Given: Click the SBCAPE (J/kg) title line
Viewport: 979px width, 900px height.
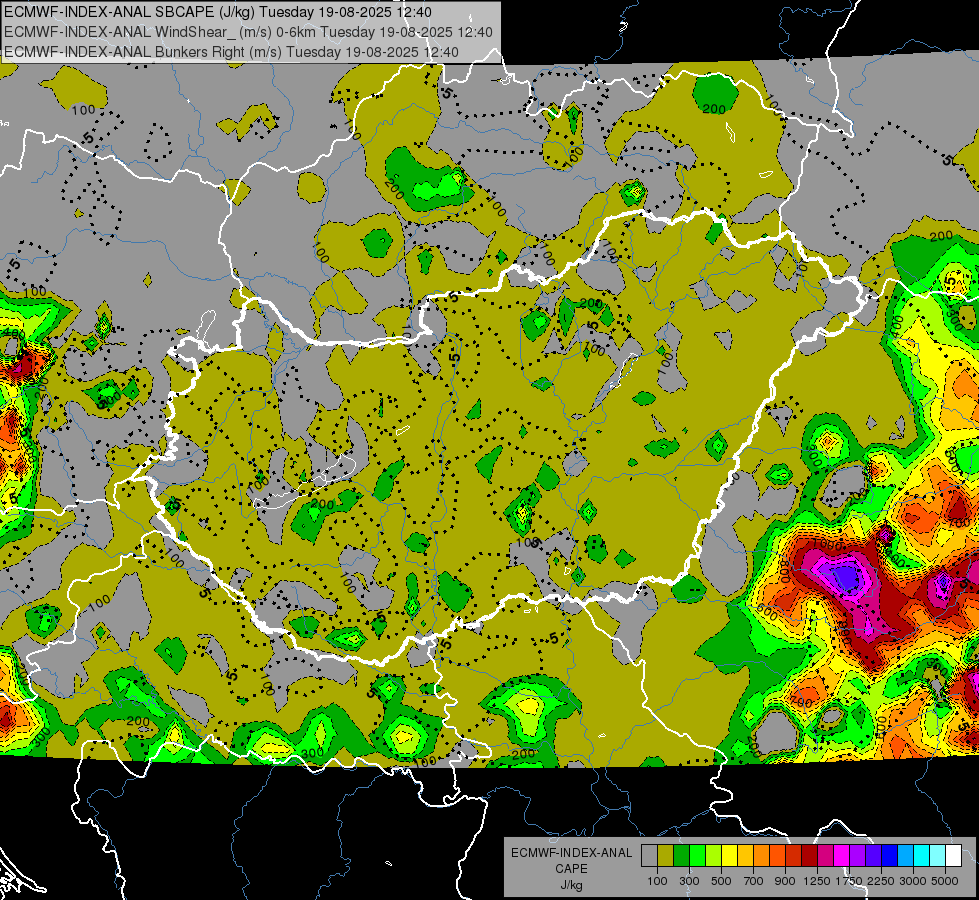Looking at the screenshot, I should click(217, 12).
